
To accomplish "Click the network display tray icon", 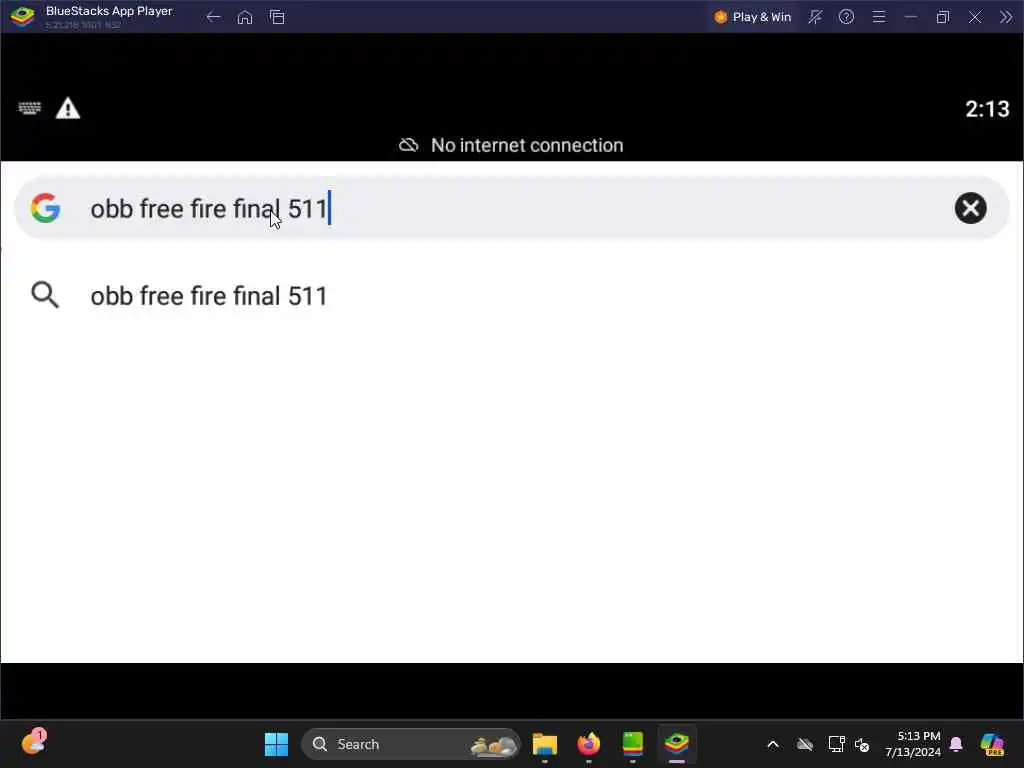I will tap(837, 744).
